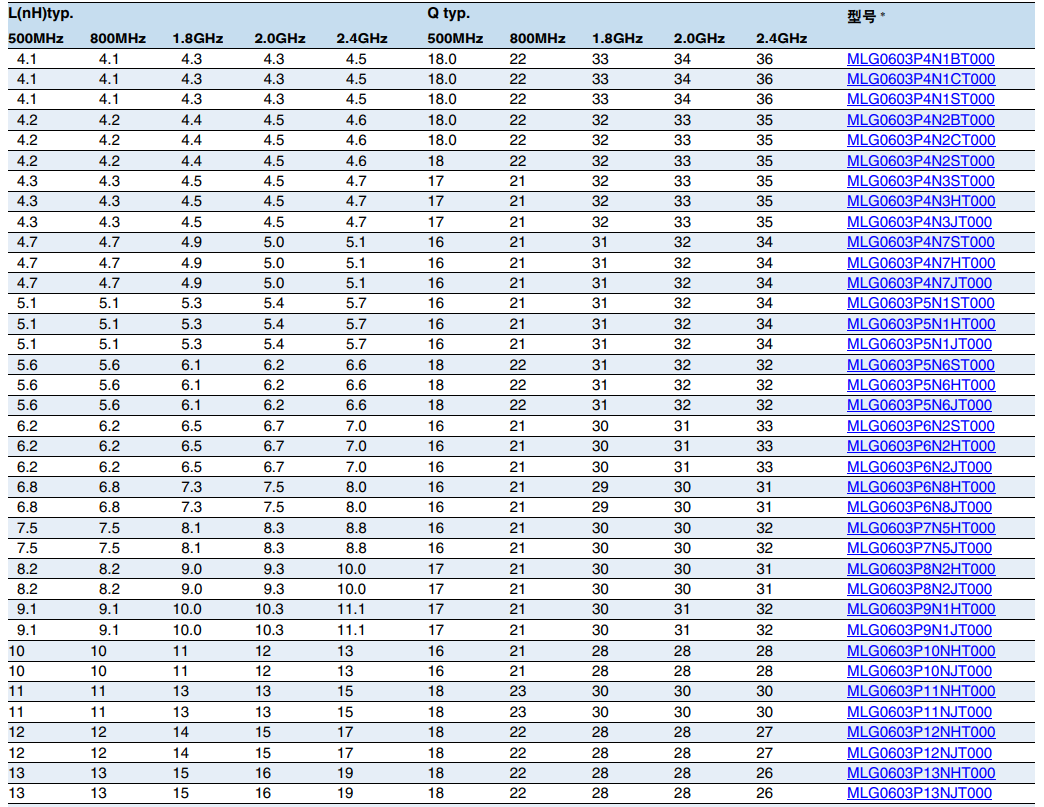Click the MLG0603P4N1CT000 part number link
Screen dimensions: 1044x807
(x=920, y=79)
